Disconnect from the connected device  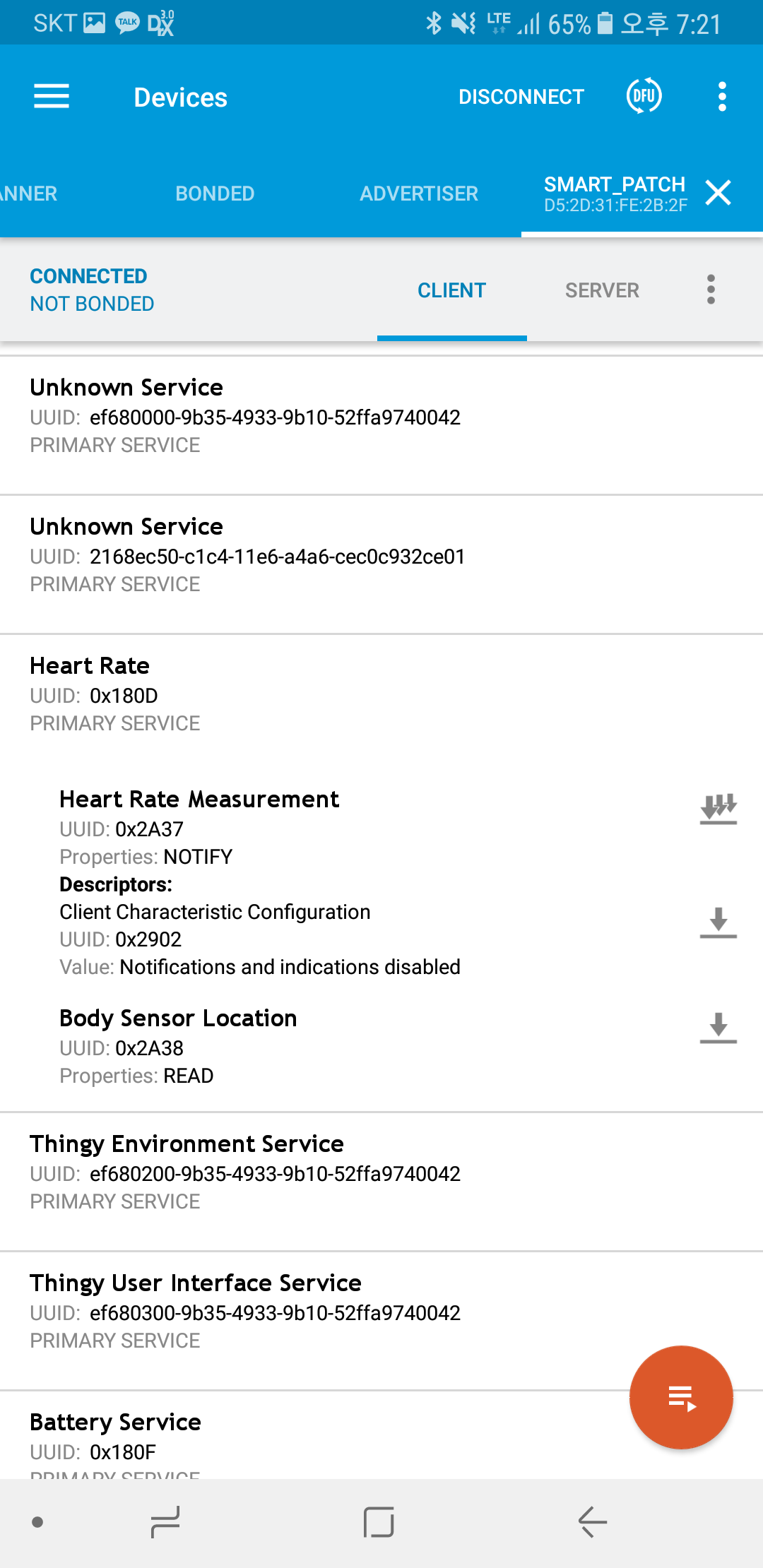click(521, 97)
